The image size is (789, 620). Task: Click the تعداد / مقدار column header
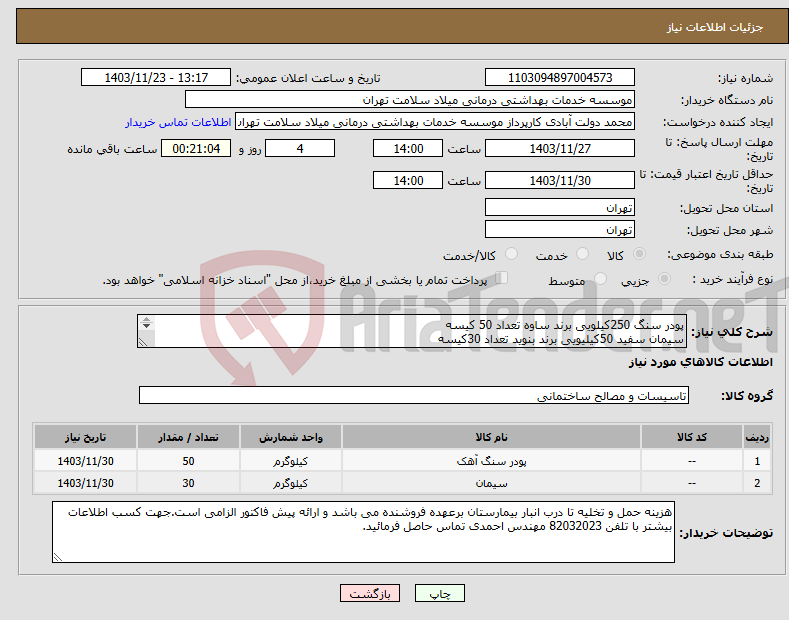pyautogui.click(x=188, y=437)
